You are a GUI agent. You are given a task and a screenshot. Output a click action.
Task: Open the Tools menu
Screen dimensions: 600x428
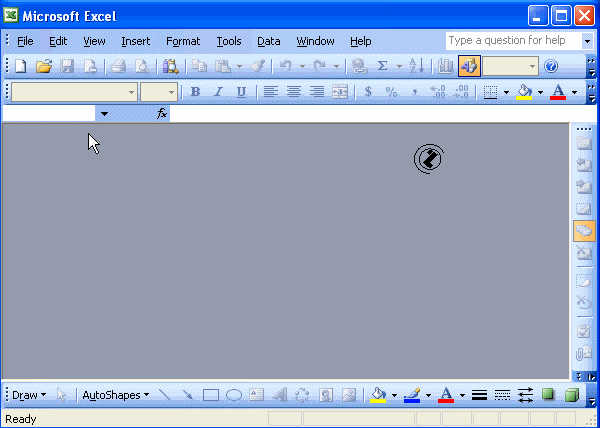pos(229,41)
